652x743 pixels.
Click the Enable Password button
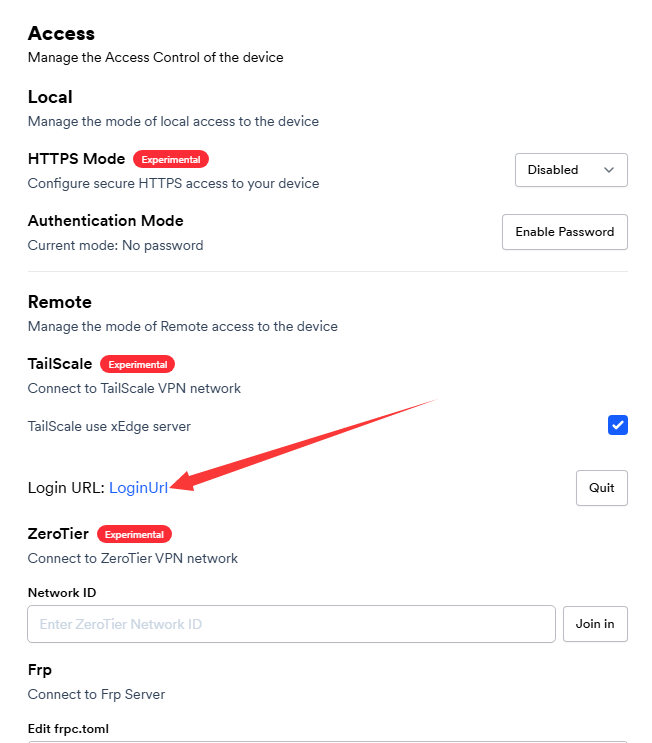point(565,232)
